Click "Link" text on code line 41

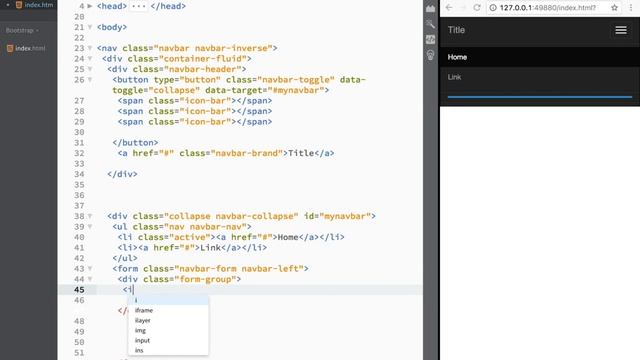(x=210, y=248)
